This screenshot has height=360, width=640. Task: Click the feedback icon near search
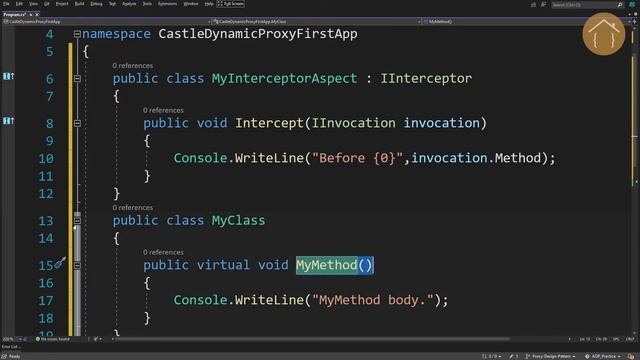(543, 5)
